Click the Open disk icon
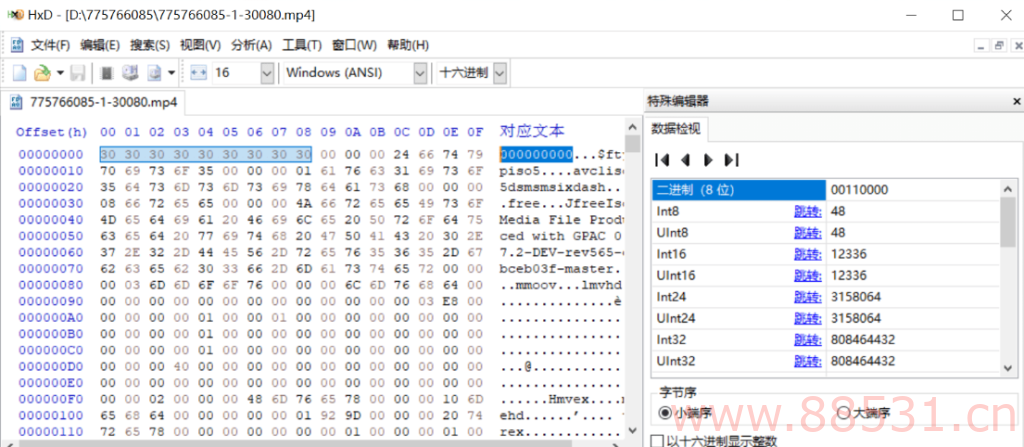Viewport: 1024px width, 447px height. pos(129,73)
